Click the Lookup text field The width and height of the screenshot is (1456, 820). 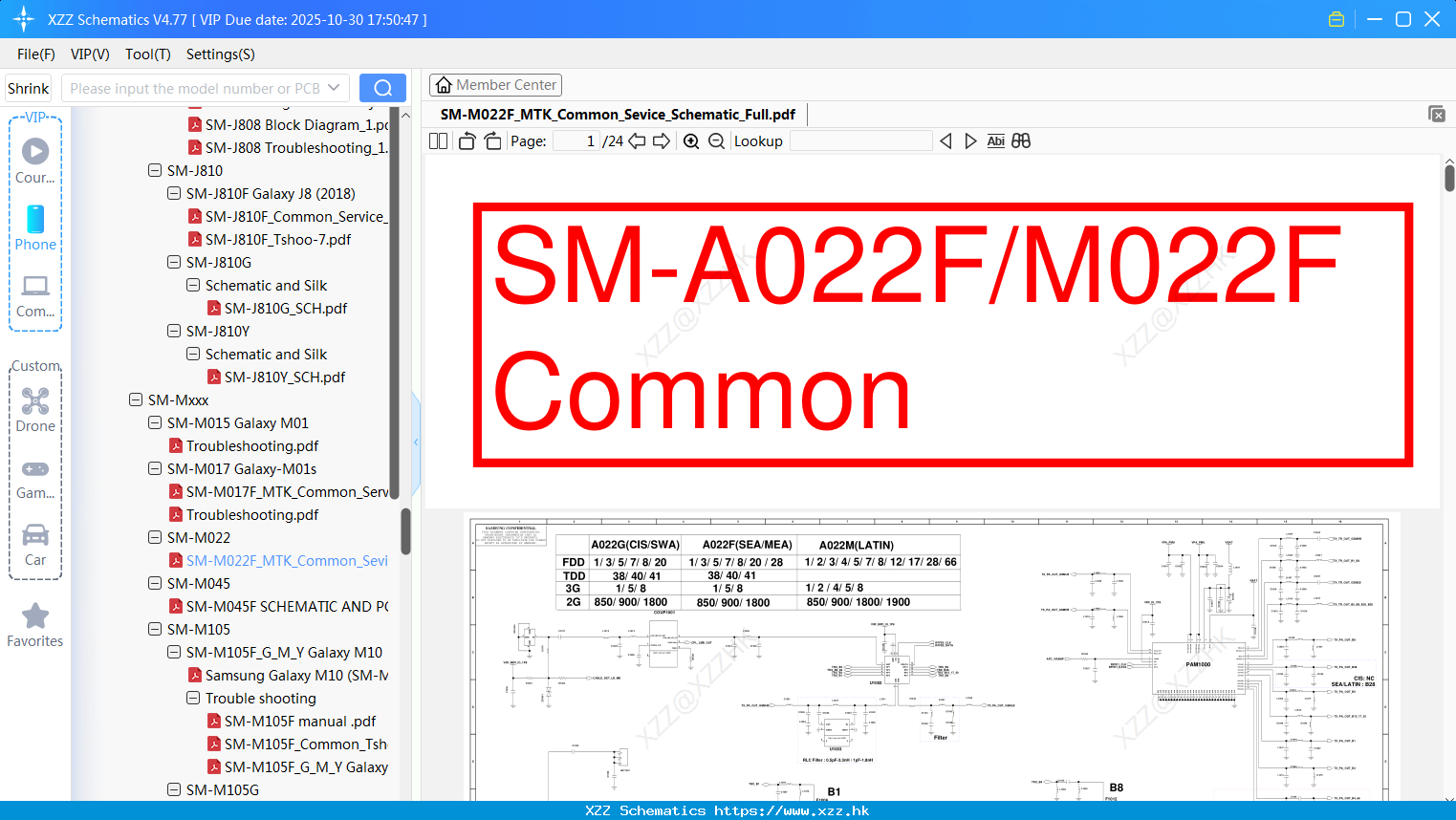tap(860, 141)
